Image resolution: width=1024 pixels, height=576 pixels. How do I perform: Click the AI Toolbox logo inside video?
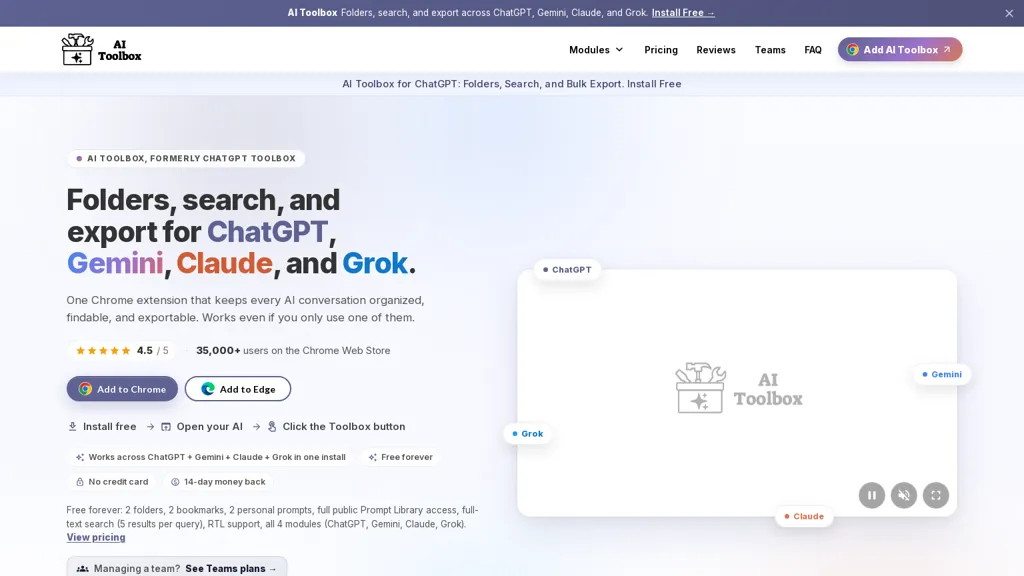739,388
